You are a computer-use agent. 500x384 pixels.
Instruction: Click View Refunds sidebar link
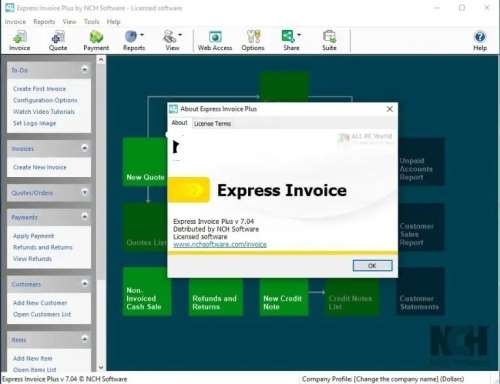click(32, 259)
